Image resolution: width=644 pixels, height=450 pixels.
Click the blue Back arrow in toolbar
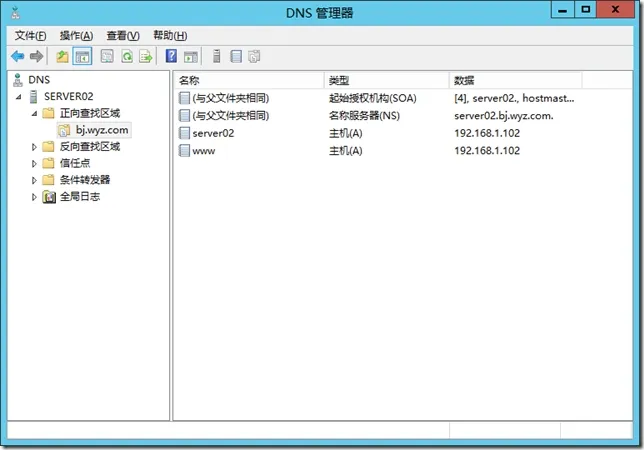pos(18,56)
